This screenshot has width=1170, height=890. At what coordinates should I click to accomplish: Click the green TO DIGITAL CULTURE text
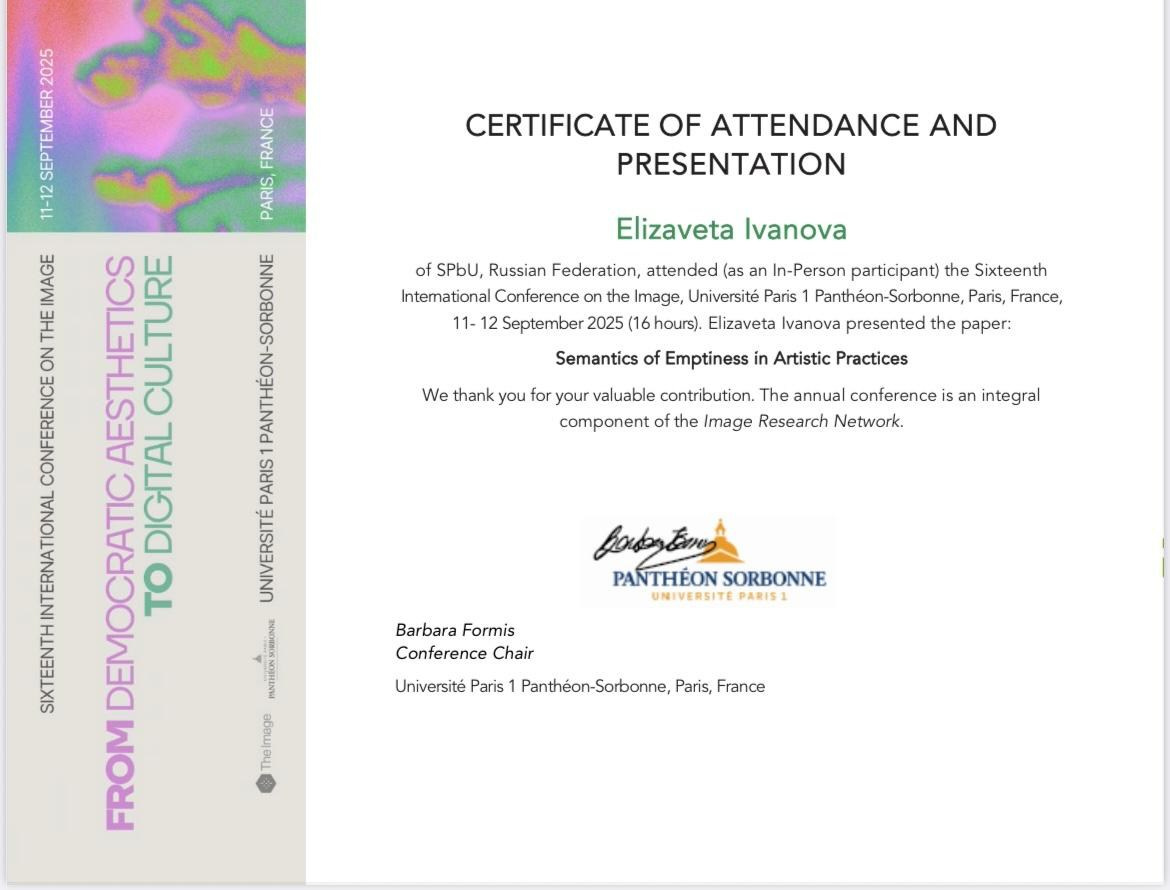pos(159,435)
